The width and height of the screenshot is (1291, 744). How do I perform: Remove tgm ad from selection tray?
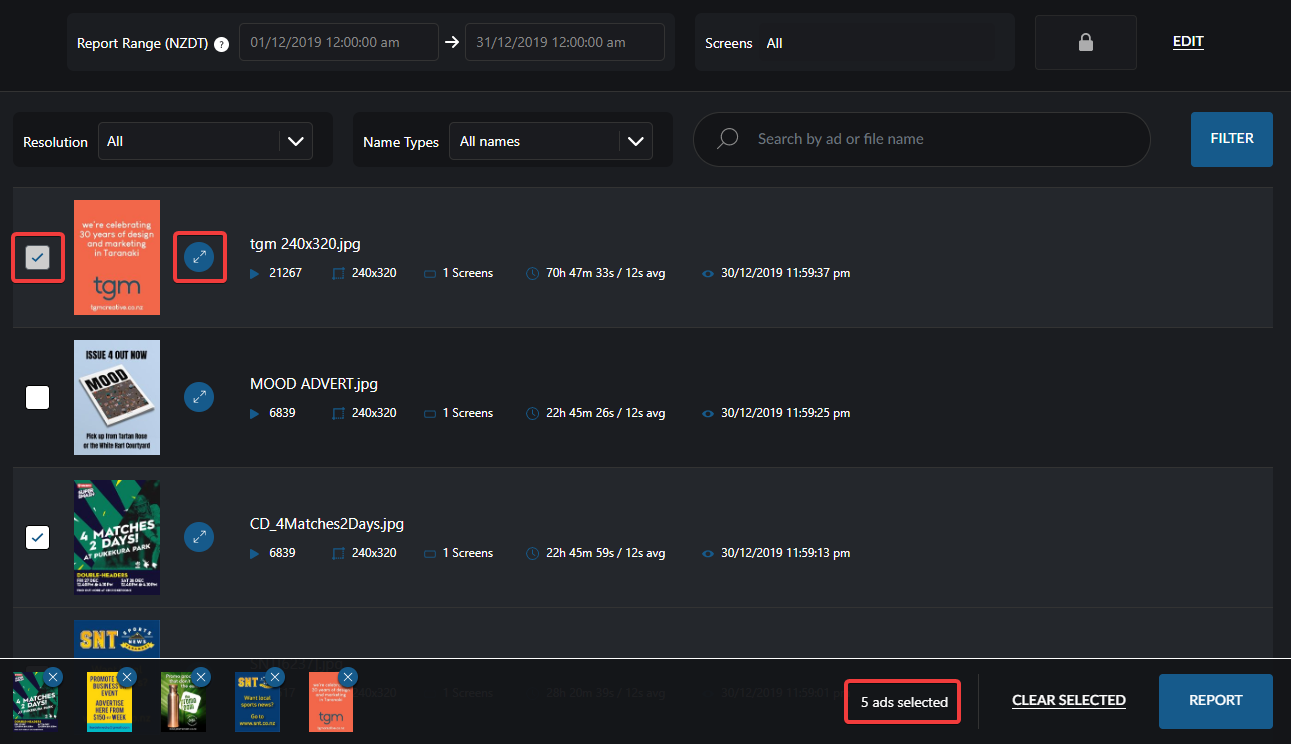[348, 677]
